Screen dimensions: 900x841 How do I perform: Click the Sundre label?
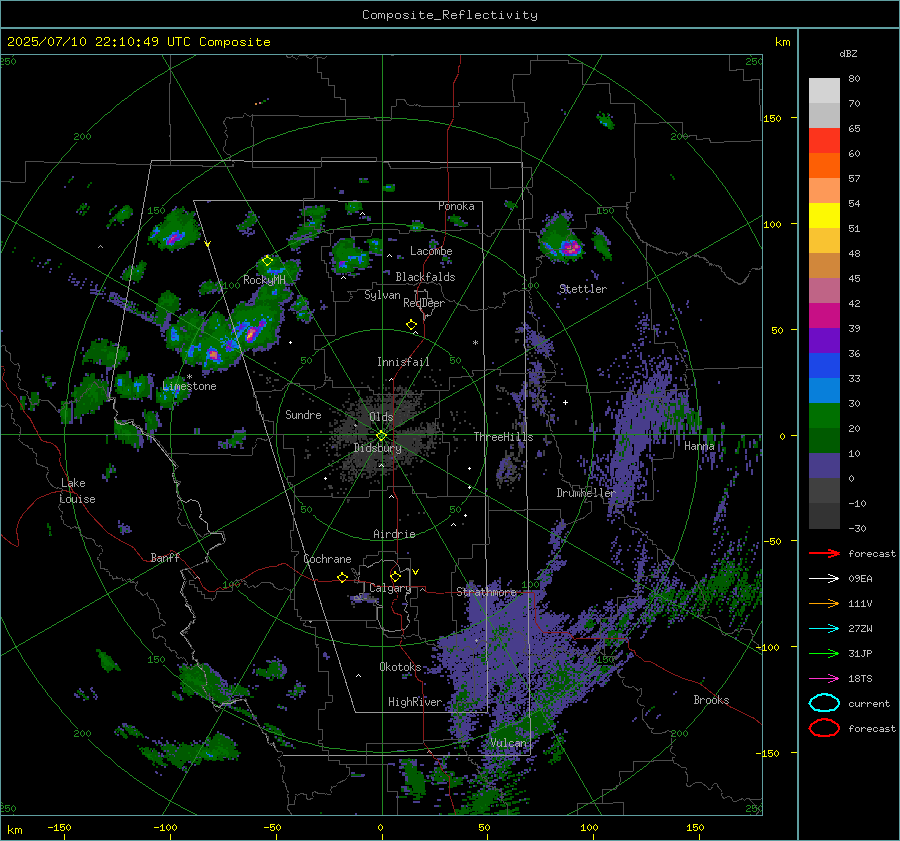[303, 414]
